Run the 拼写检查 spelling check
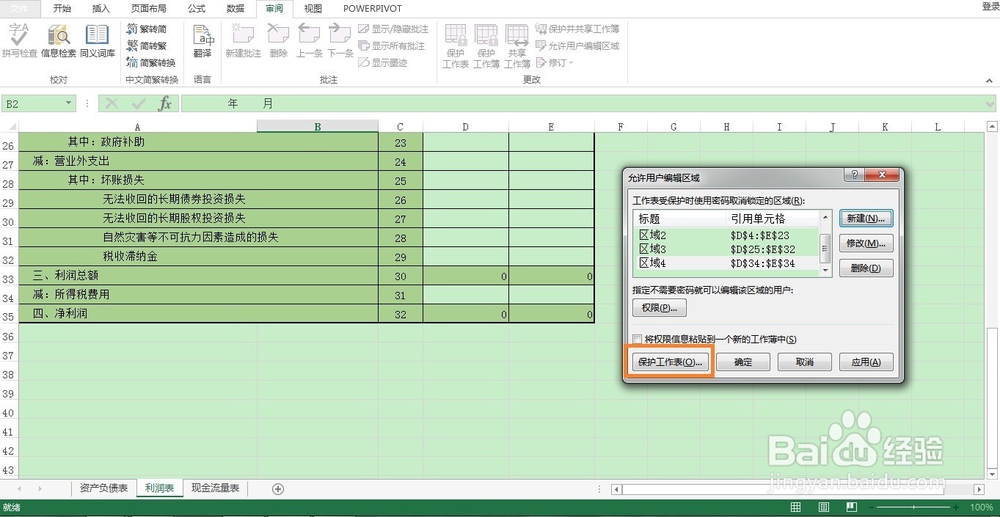The height and width of the screenshot is (517, 1000). (19, 41)
